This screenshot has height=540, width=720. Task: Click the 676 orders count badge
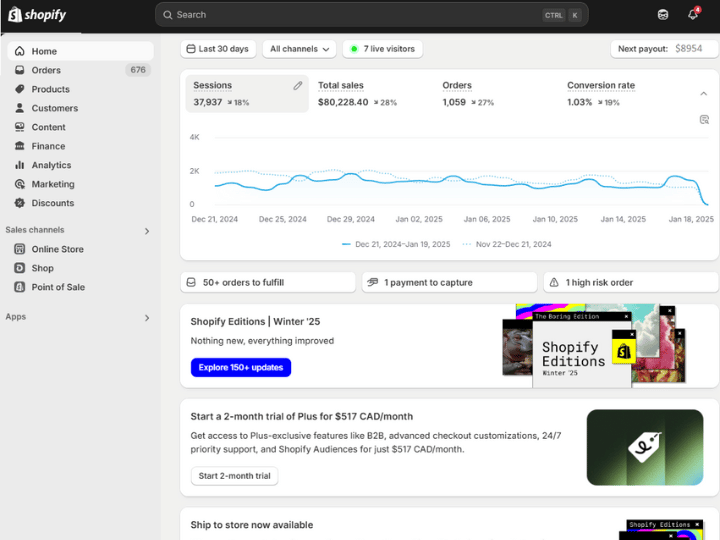[x=138, y=70]
